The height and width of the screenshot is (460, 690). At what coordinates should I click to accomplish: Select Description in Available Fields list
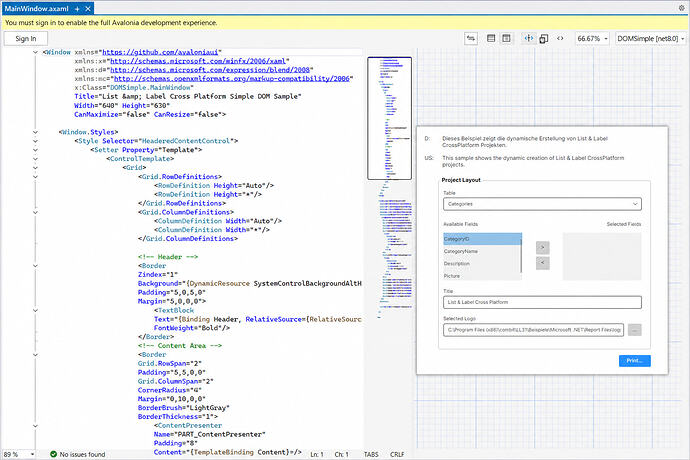coord(482,264)
